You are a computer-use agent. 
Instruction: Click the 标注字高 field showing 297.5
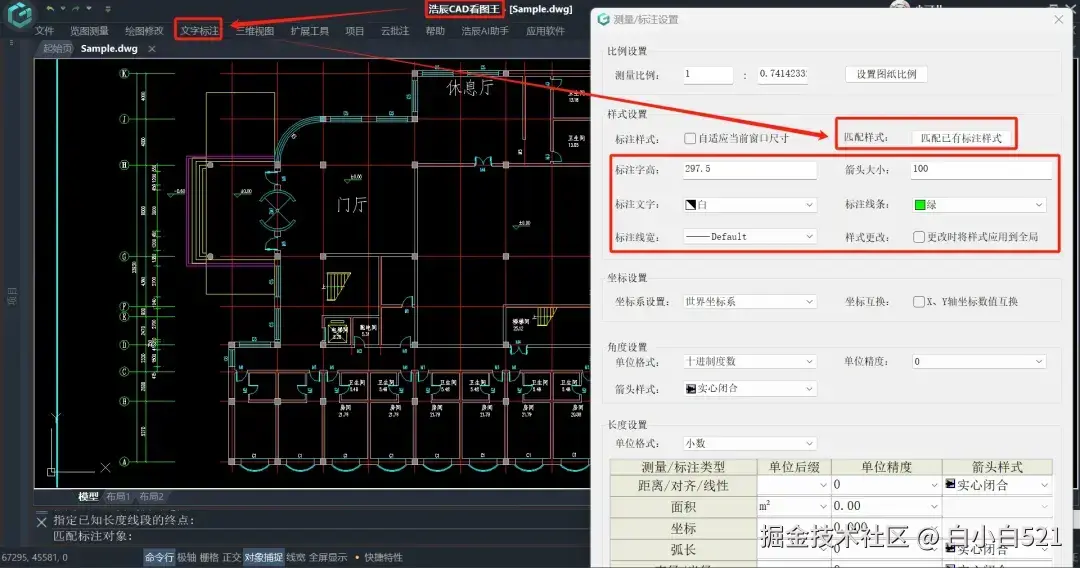[750, 169]
